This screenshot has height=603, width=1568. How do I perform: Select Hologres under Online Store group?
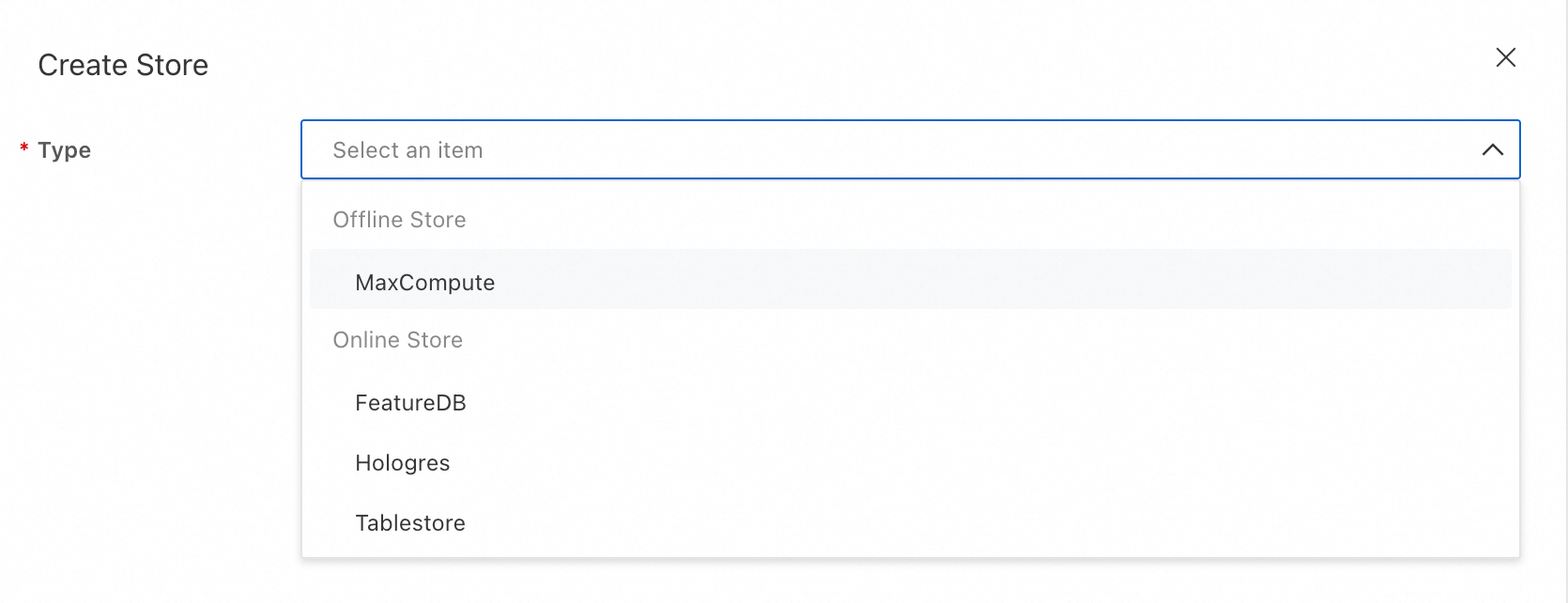tap(402, 463)
